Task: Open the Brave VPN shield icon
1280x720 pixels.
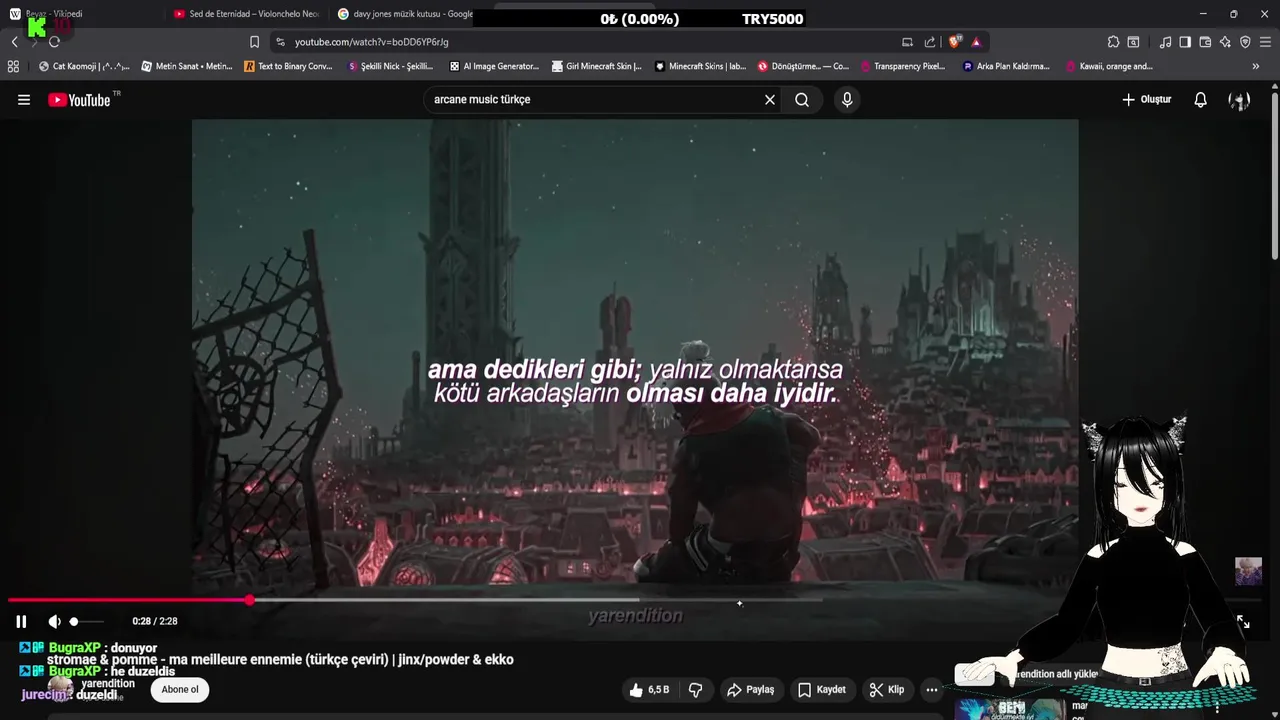Action: (1245, 42)
